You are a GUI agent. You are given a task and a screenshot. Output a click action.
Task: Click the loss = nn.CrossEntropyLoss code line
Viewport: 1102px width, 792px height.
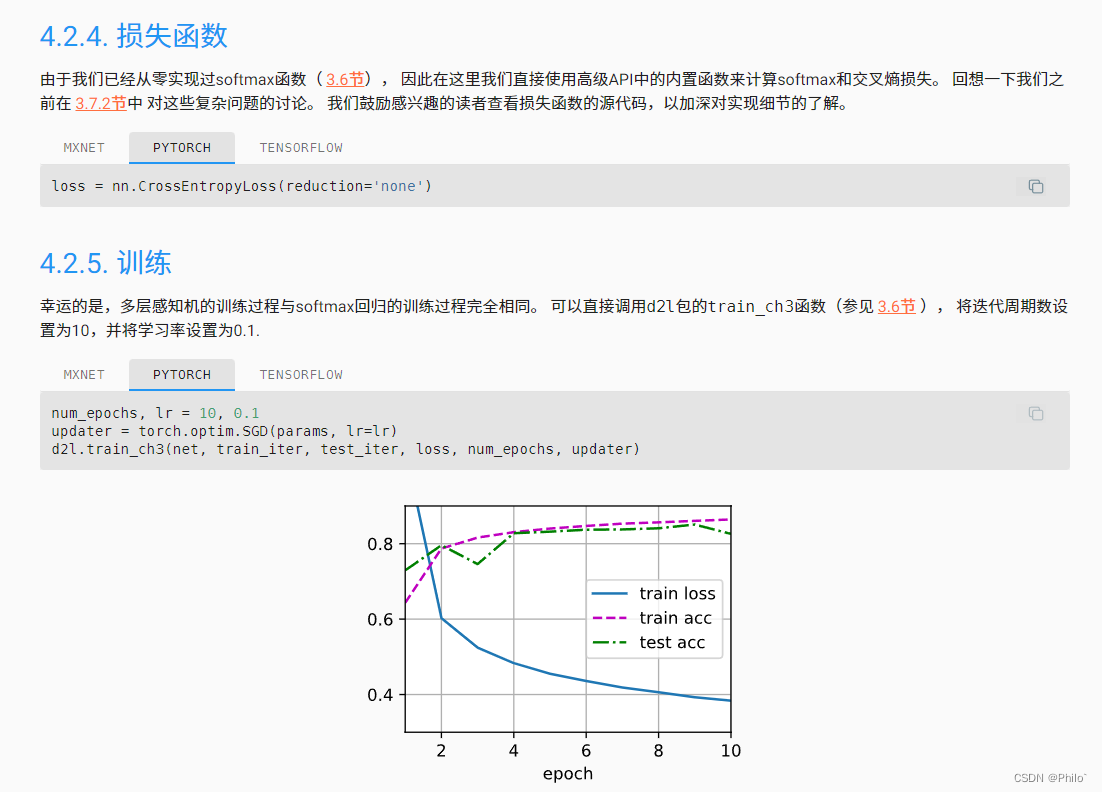(x=242, y=186)
